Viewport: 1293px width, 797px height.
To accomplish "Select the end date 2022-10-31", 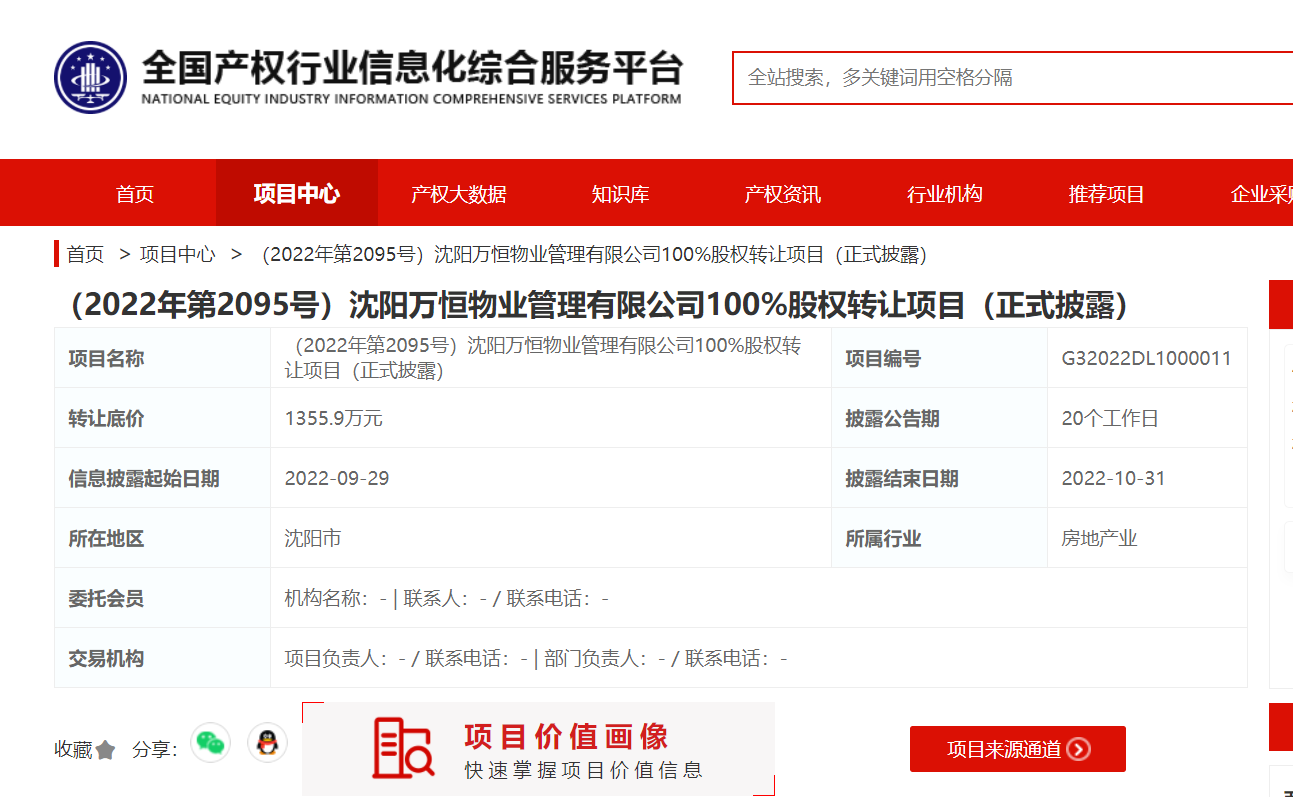I will click(x=1114, y=478).
